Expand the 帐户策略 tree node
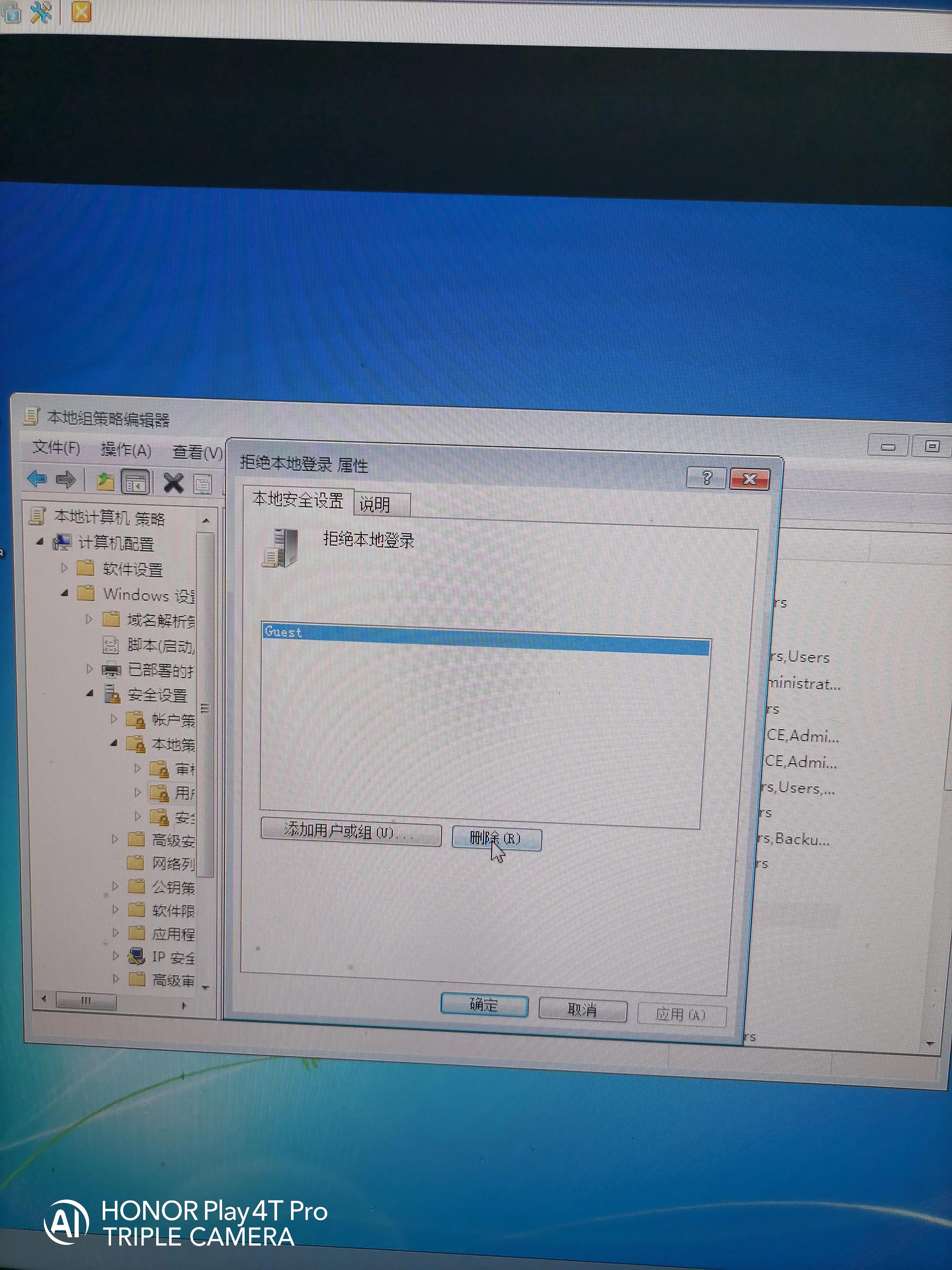Screen dimensions: 952x1270 (x=114, y=718)
